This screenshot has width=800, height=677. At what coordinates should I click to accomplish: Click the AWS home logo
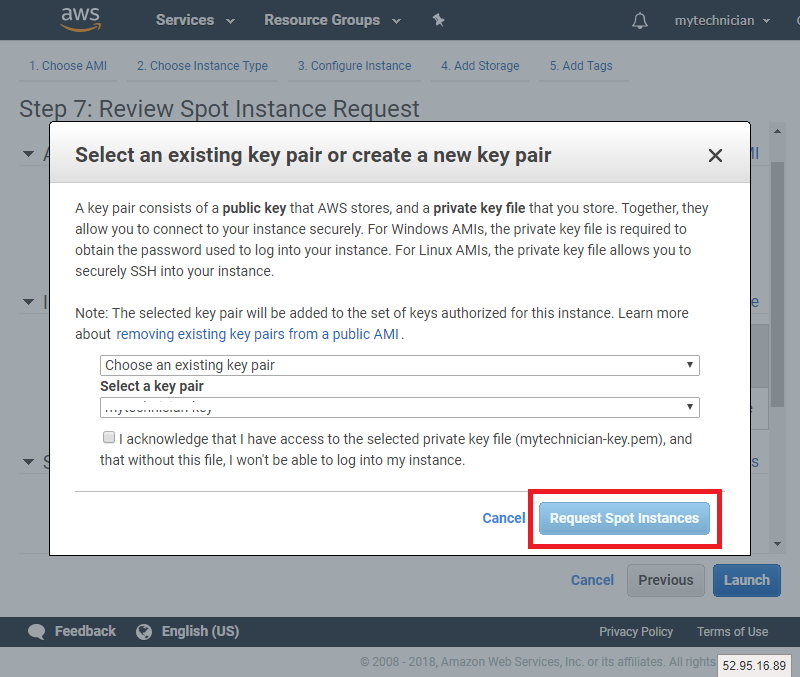click(80, 19)
